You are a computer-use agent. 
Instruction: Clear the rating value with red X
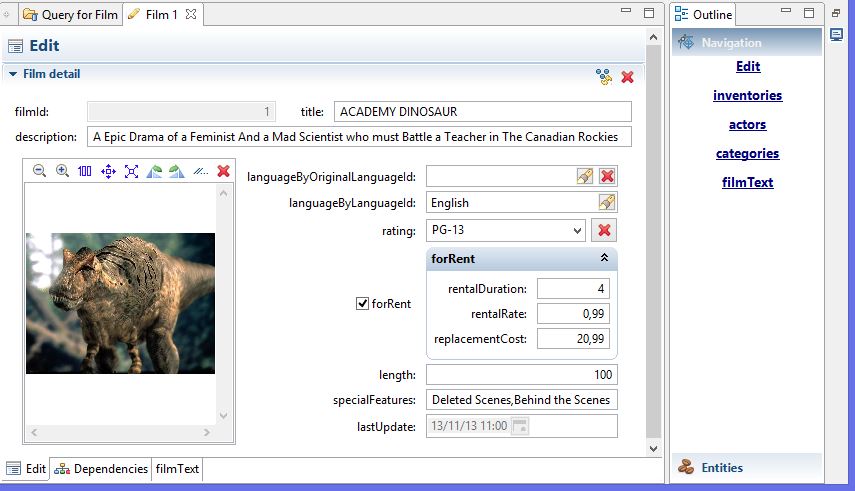pos(604,231)
